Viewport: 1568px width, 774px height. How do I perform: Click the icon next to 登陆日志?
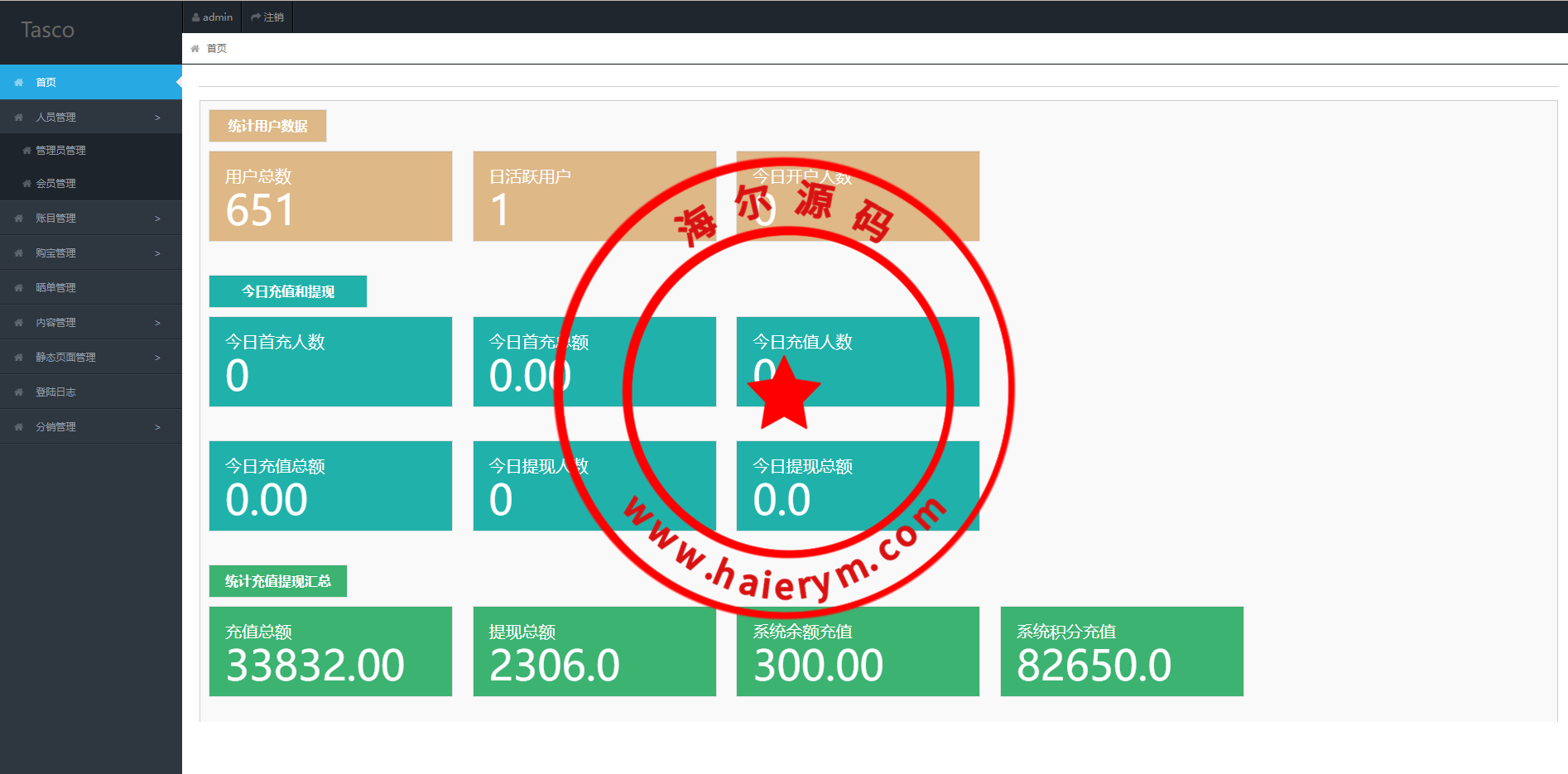tap(18, 392)
